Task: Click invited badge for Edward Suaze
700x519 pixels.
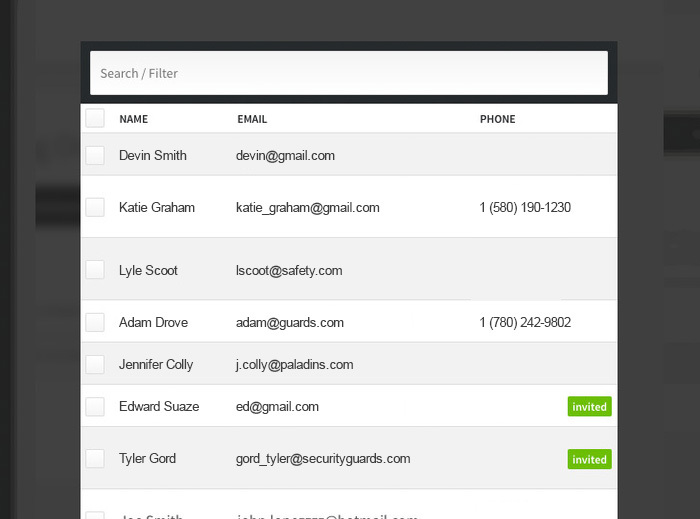Action: click(589, 407)
